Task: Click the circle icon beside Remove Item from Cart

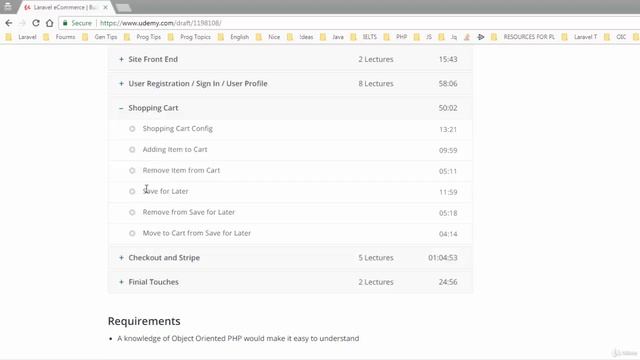Action: (132, 171)
